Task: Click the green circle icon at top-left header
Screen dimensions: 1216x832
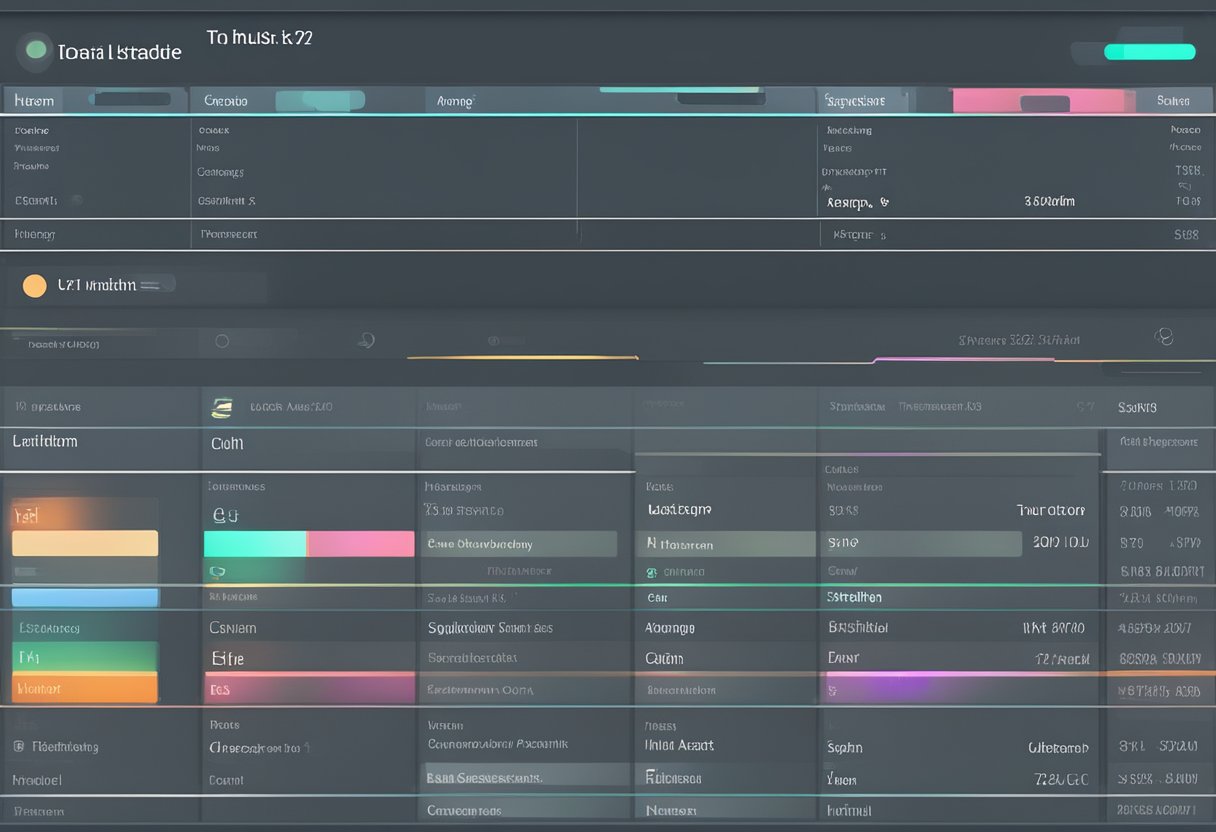Action: click(x=36, y=49)
